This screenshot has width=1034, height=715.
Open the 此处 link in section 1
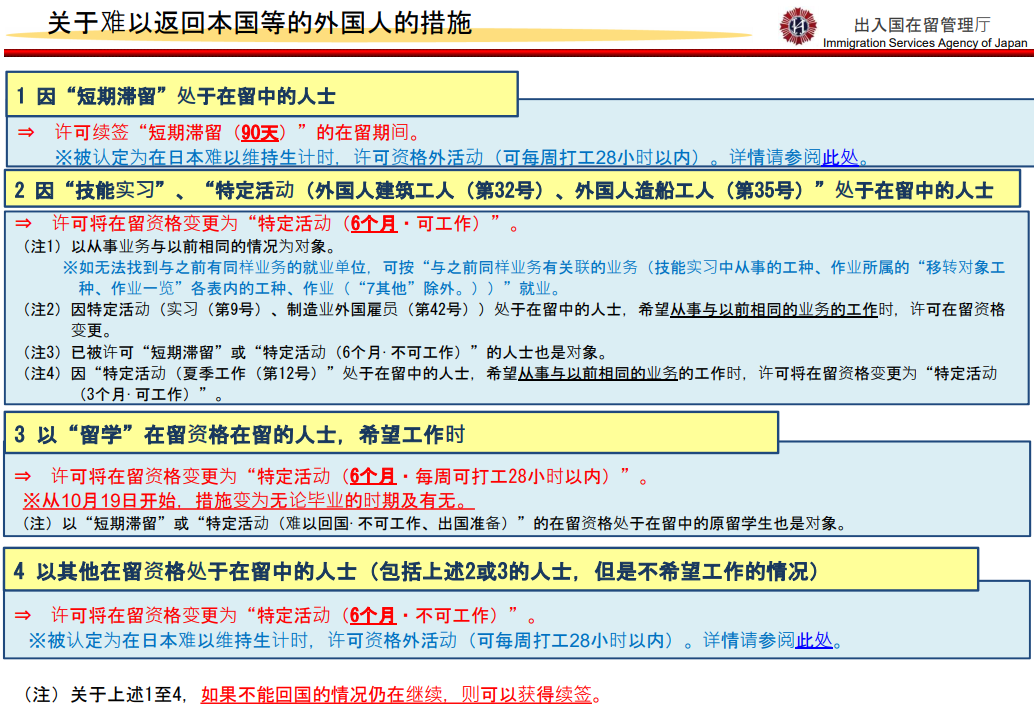[x=840, y=157]
